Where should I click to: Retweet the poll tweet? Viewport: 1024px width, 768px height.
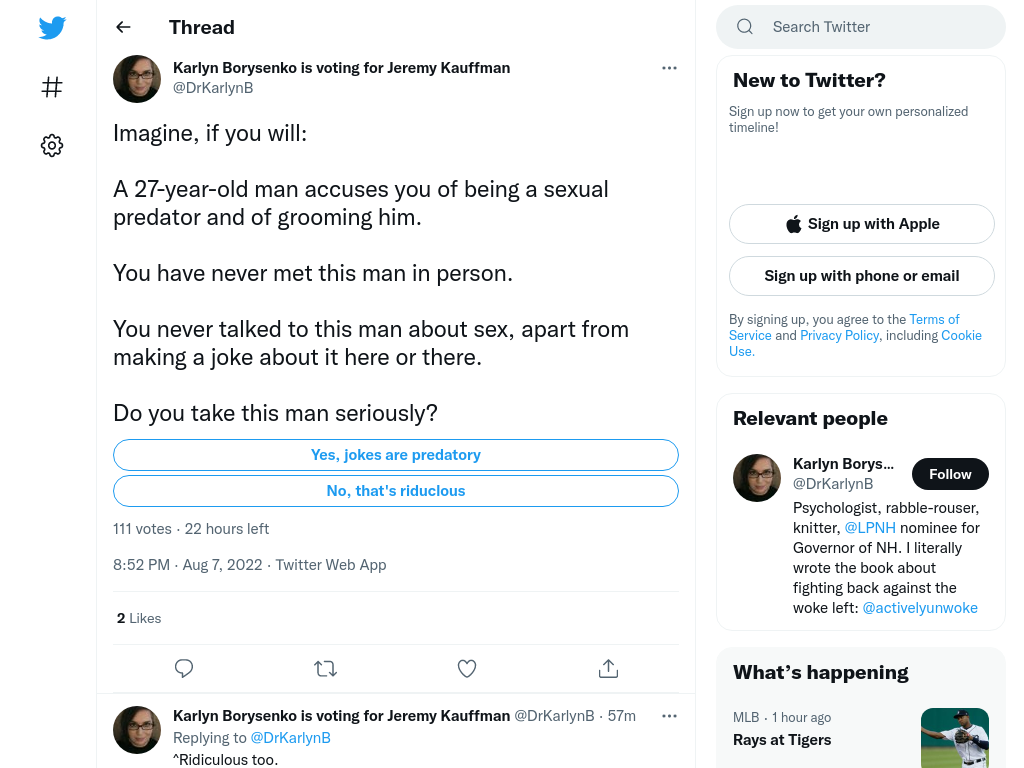click(325, 668)
